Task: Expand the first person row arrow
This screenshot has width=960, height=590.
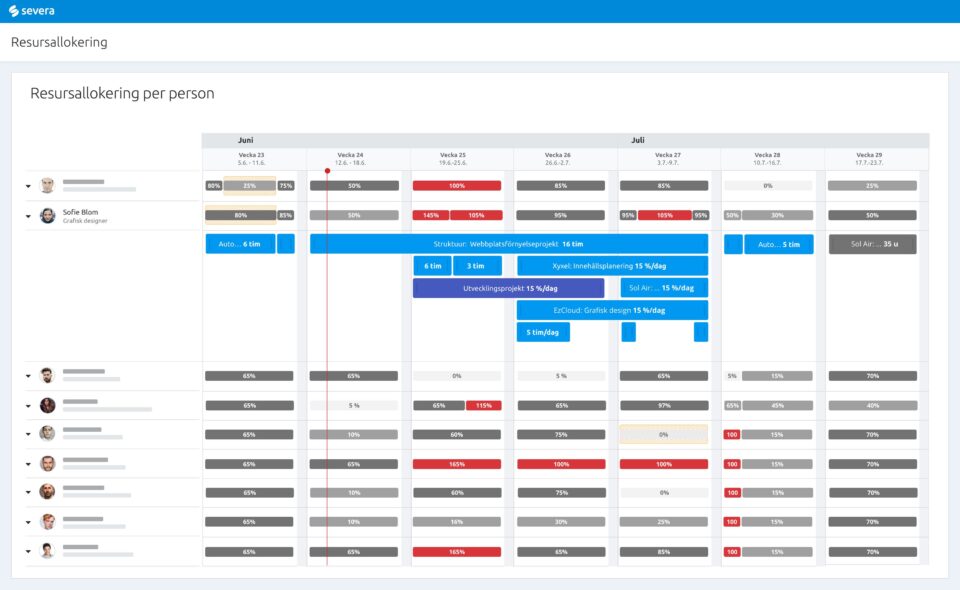Action: point(28,186)
